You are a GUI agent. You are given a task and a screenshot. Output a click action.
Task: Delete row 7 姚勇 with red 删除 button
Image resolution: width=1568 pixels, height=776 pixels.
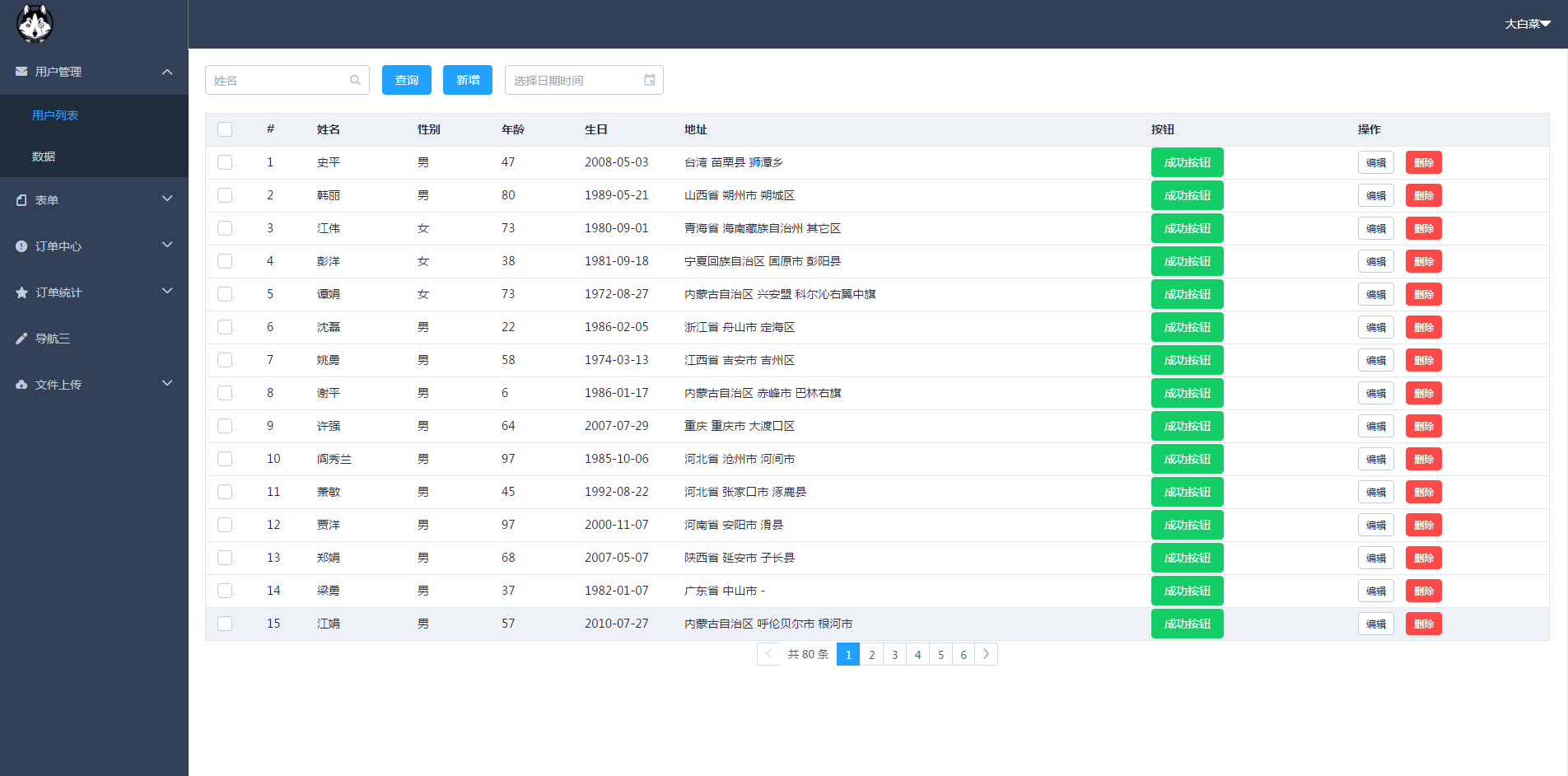click(x=1423, y=360)
